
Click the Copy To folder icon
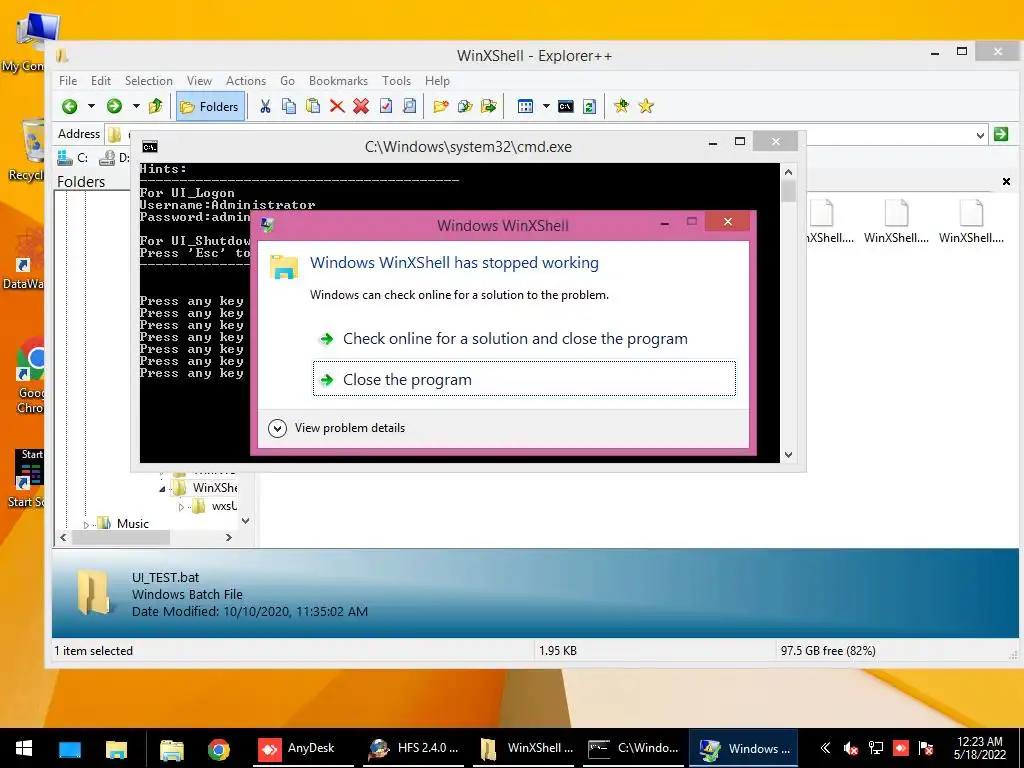(465, 106)
